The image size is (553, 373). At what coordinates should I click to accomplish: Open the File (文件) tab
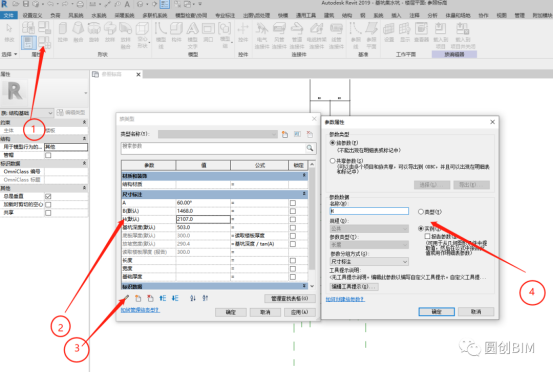click(x=8, y=15)
